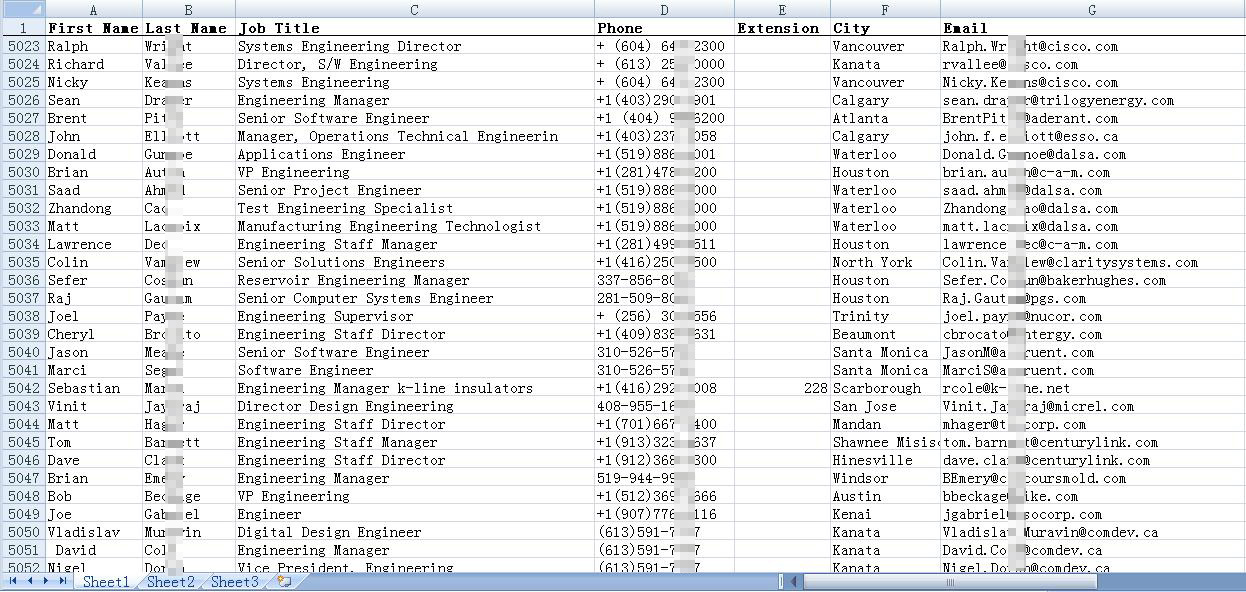Click previous sheet navigation arrow
The width and height of the screenshot is (1246, 592).
pos(29,581)
